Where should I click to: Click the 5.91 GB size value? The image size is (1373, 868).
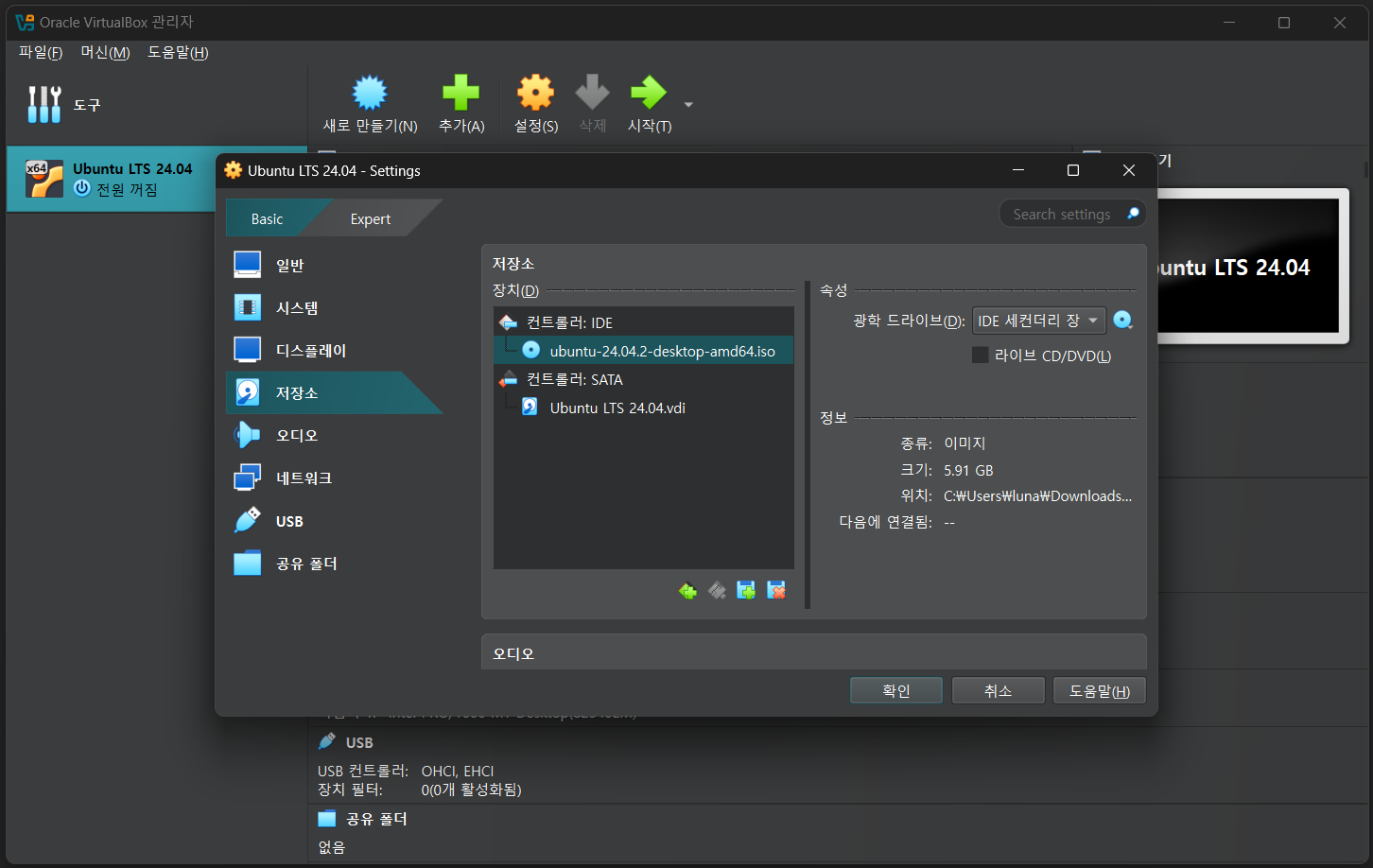(x=968, y=470)
